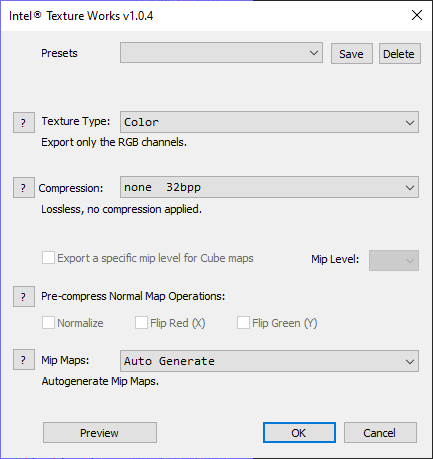Open the Compression dropdown set to none 32bpp
The width and height of the screenshot is (433, 459).
tap(269, 187)
